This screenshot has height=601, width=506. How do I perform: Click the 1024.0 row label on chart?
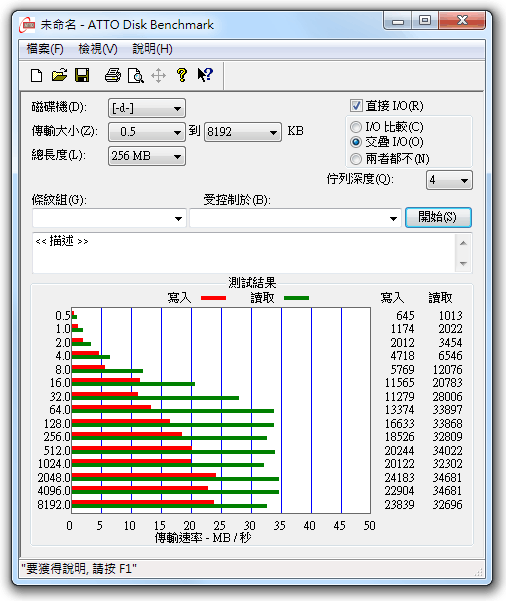pos(54,464)
